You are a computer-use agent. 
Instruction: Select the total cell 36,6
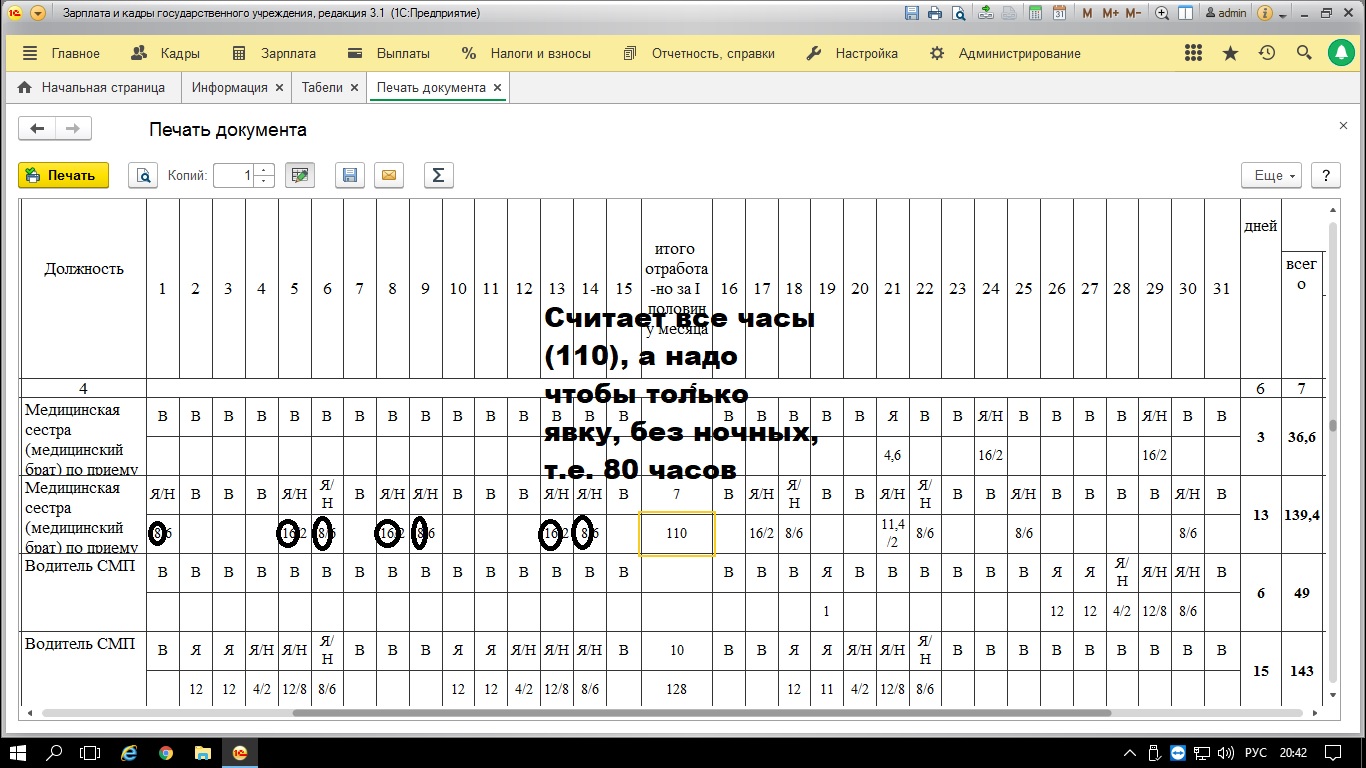pyautogui.click(x=1301, y=437)
